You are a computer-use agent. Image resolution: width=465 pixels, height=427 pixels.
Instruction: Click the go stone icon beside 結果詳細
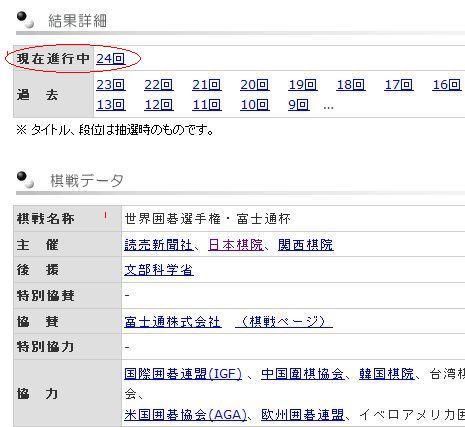pyautogui.click(x=26, y=20)
